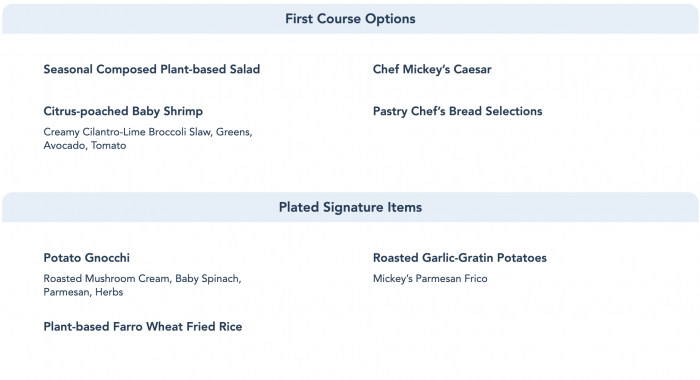The width and height of the screenshot is (700, 380).
Task: Open Chef Mickey's Caesar item
Action: (x=432, y=69)
